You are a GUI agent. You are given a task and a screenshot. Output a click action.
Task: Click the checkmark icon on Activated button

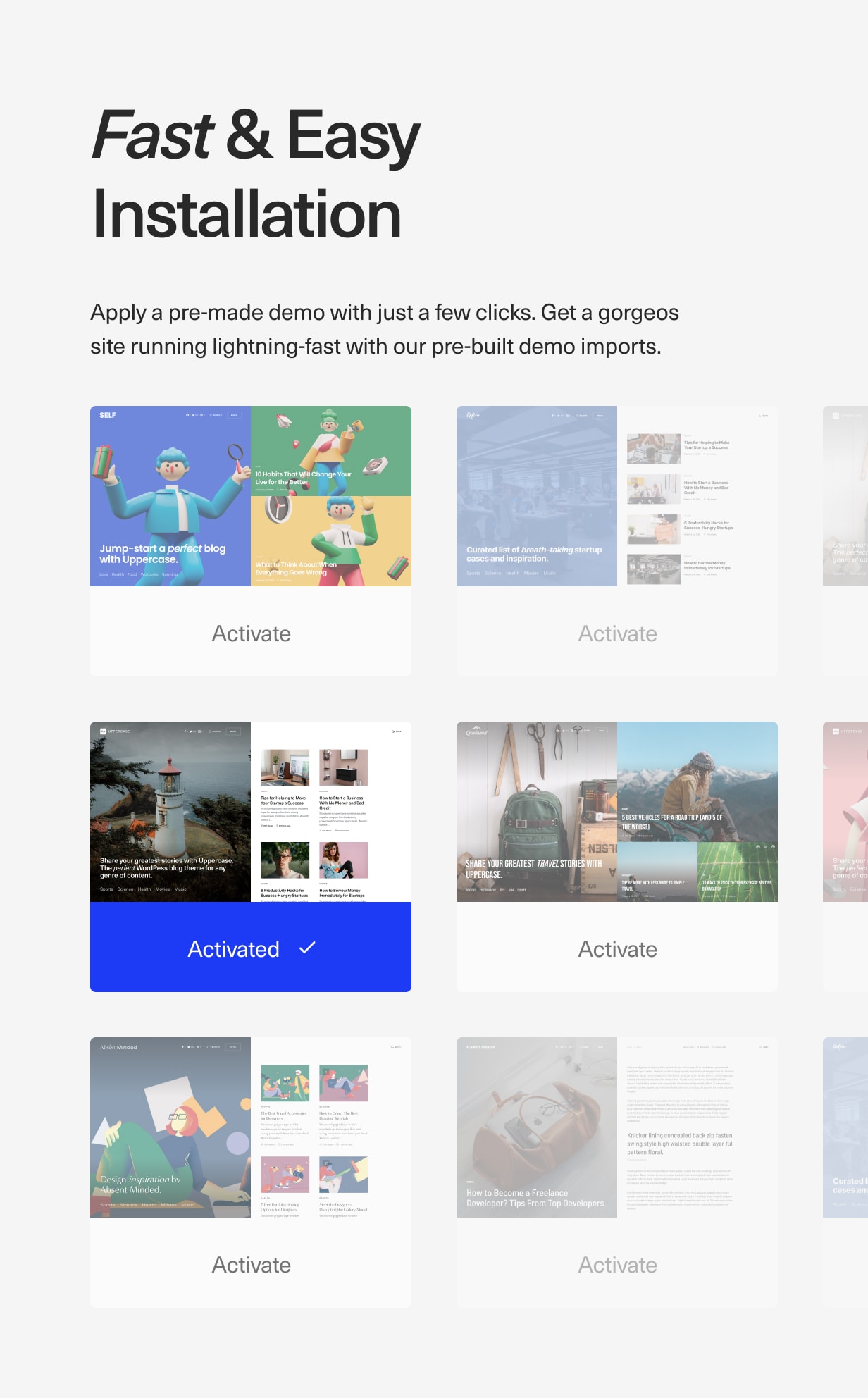coord(307,948)
